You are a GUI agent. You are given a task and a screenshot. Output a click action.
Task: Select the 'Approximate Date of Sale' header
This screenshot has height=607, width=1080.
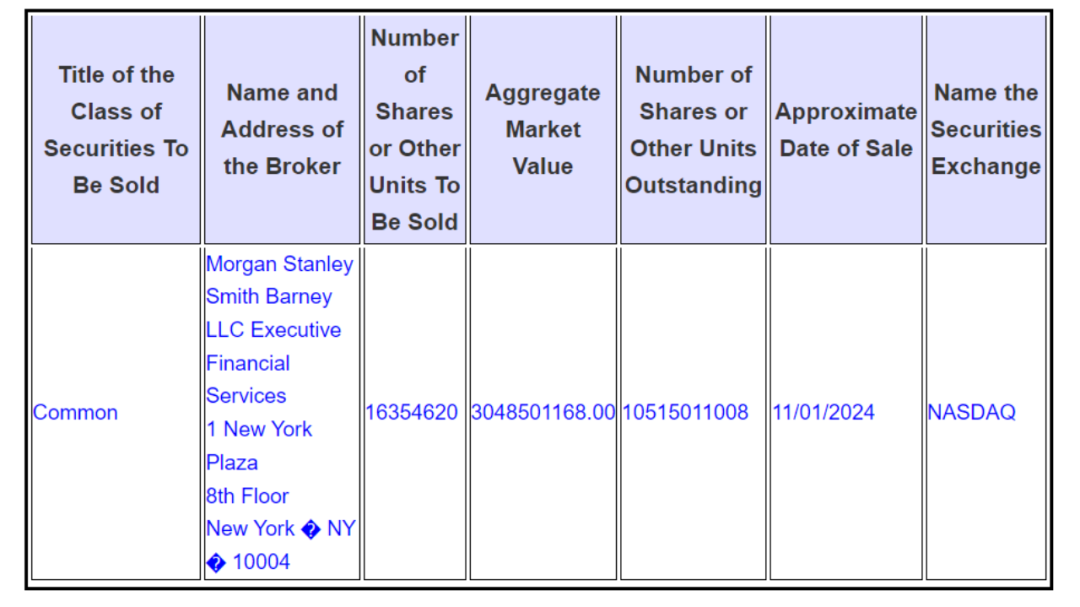[846, 130]
